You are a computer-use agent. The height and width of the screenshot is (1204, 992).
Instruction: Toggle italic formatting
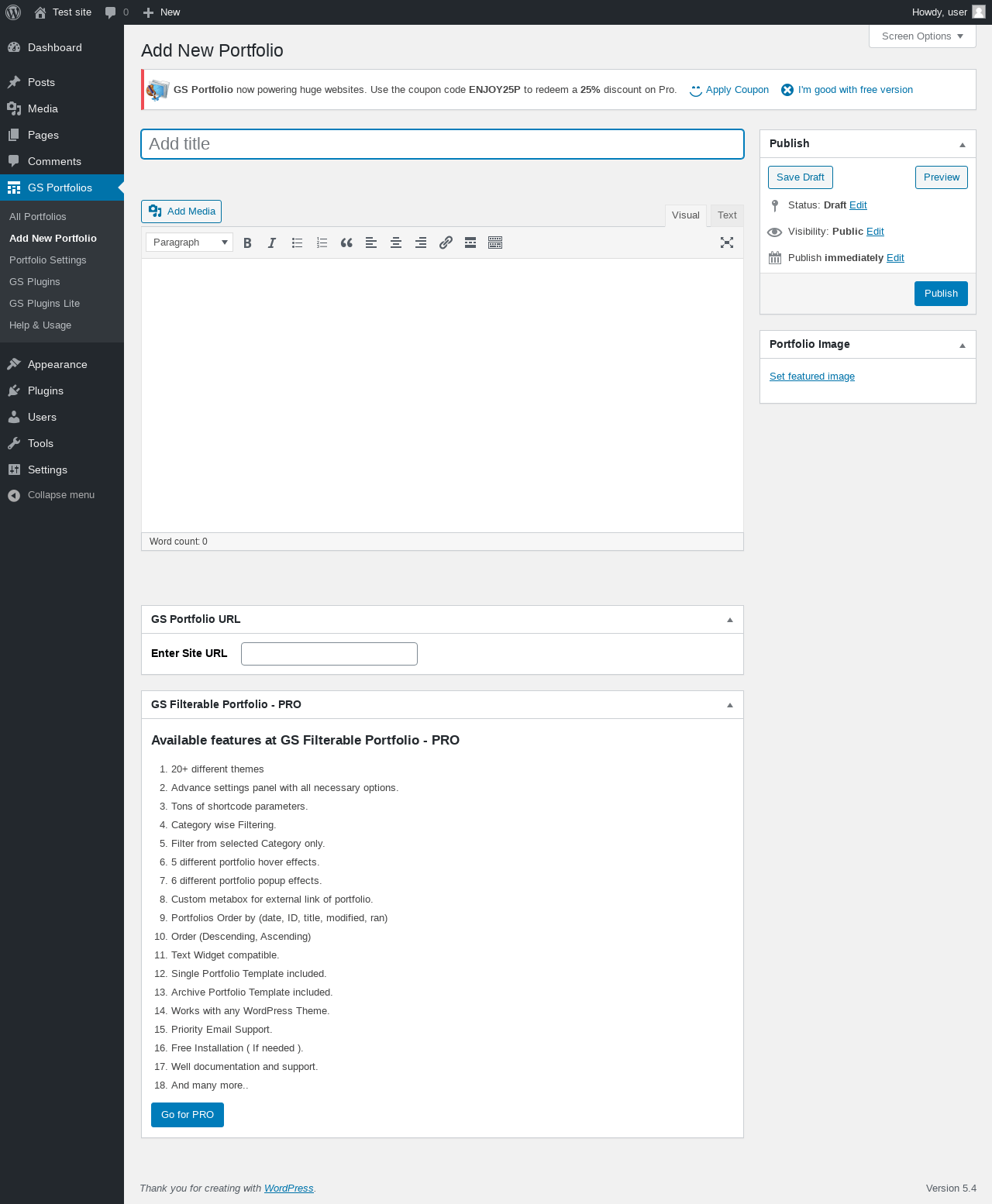pos(272,243)
